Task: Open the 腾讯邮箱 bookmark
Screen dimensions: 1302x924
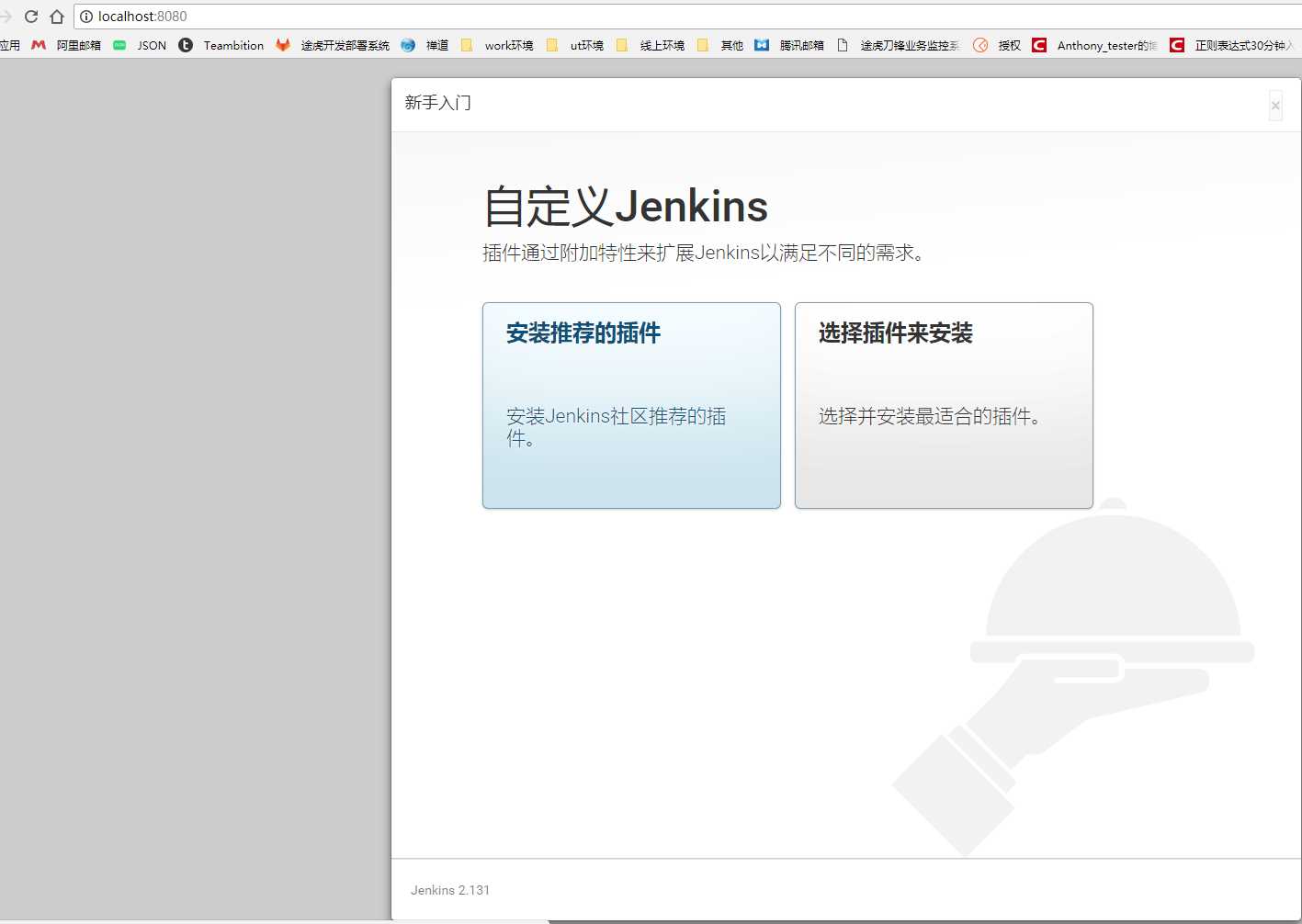Action: [789, 45]
